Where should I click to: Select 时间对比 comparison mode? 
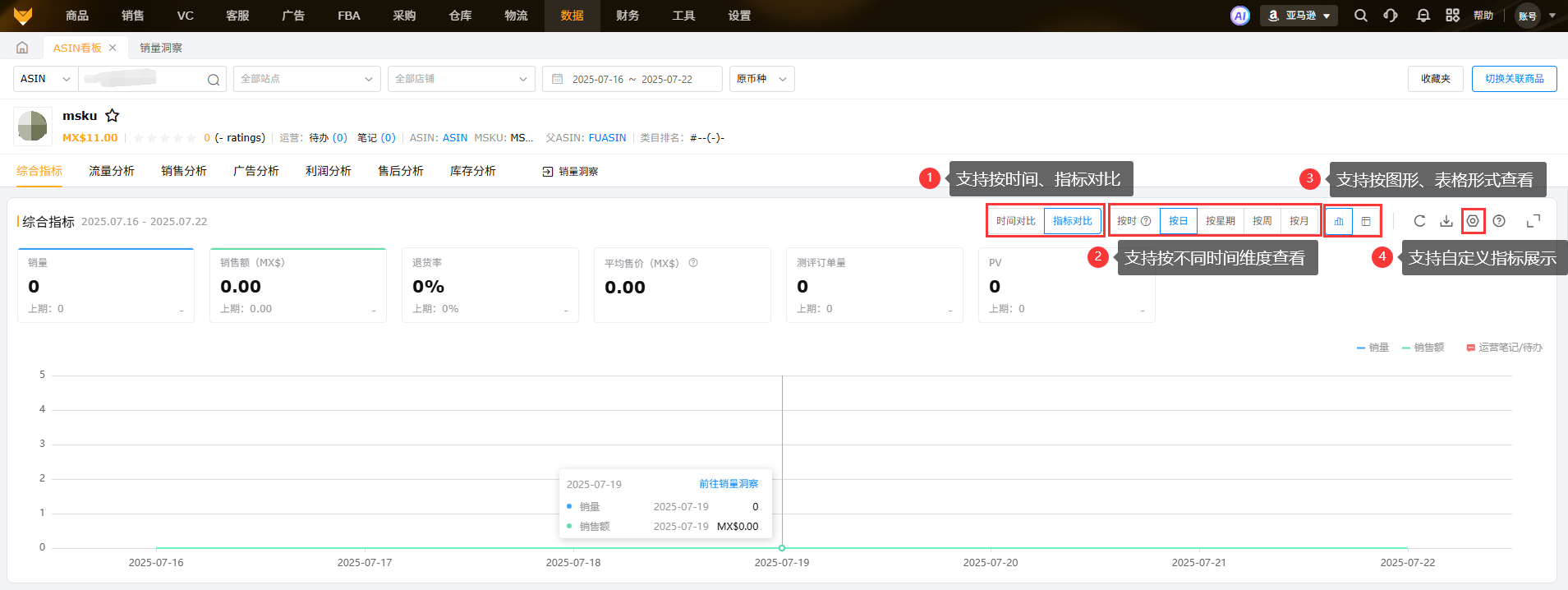[x=1015, y=221]
